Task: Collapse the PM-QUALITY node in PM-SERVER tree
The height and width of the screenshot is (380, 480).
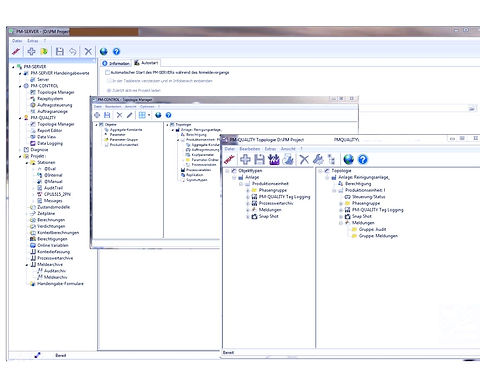Action: (20, 118)
